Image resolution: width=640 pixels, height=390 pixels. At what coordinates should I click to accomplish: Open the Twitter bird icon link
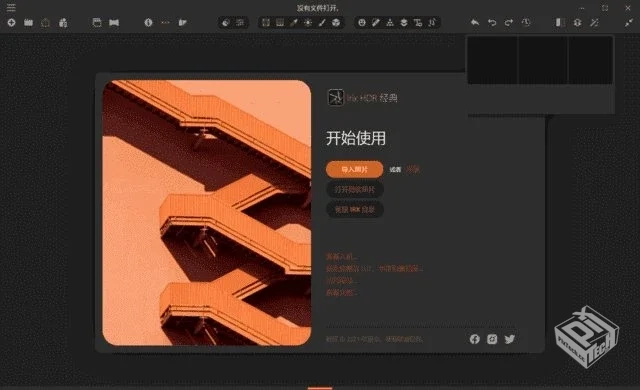pos(509,339)
